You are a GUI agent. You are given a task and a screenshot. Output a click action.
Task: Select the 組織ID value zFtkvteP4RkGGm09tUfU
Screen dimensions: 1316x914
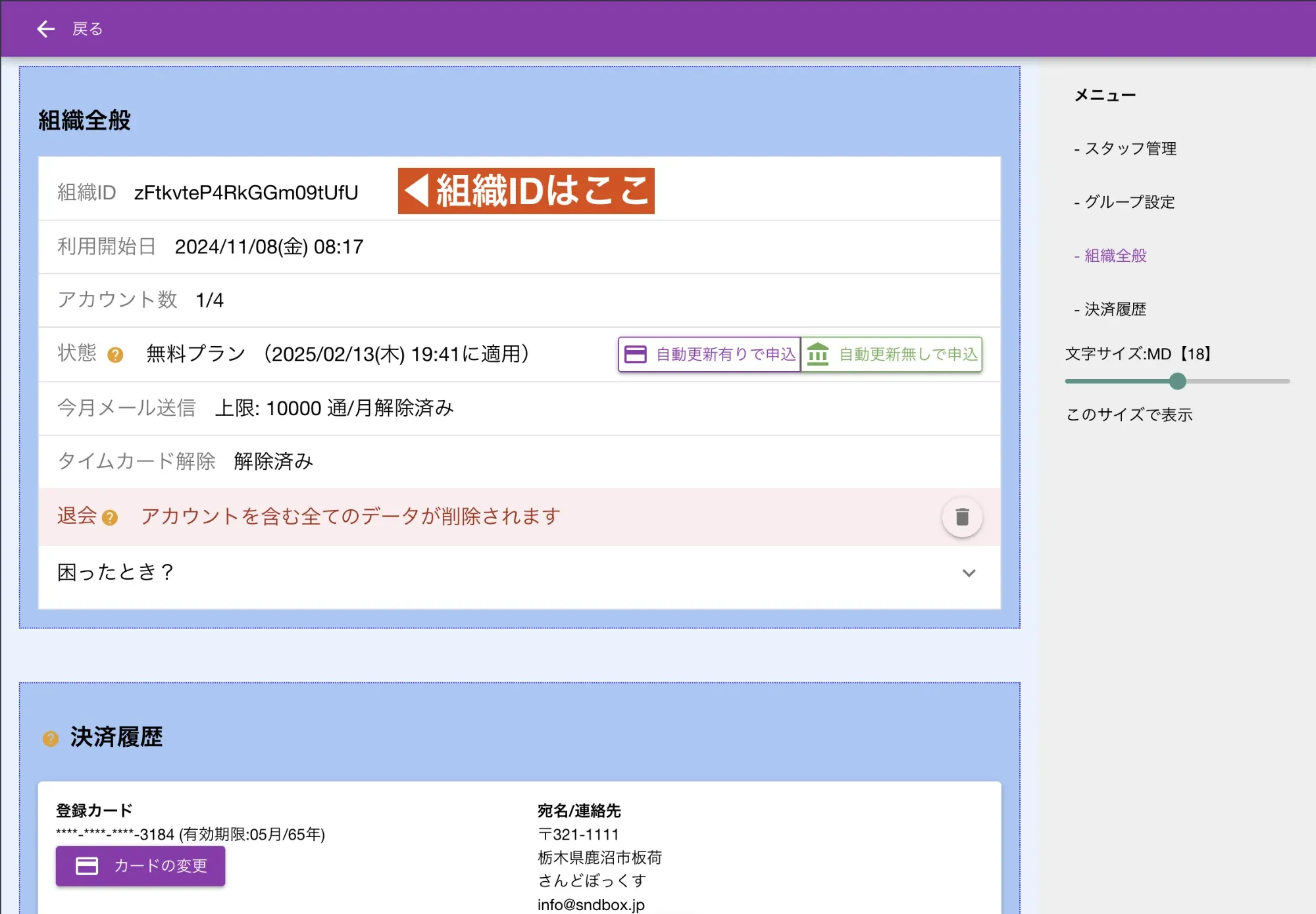click(245, 193)
